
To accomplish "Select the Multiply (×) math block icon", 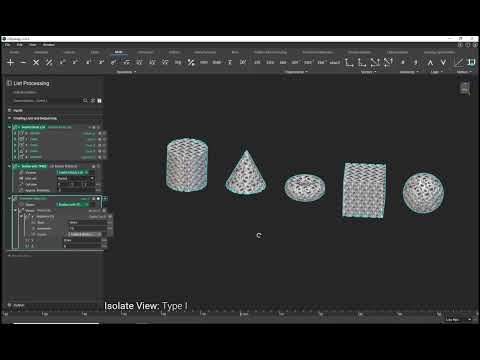I will (36, 62).
